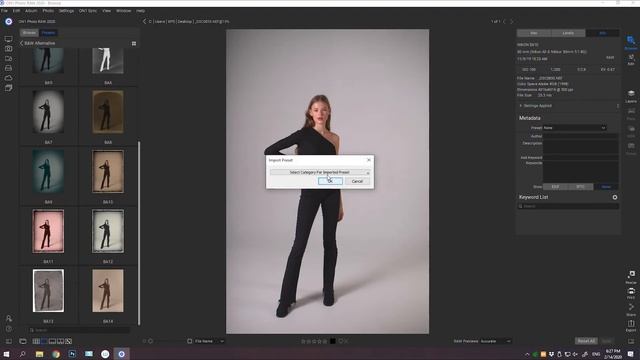This screenshot has width=640, height=360.
Task: Select the BA14 sepia preset thumbnail
Action: [108, 291]
